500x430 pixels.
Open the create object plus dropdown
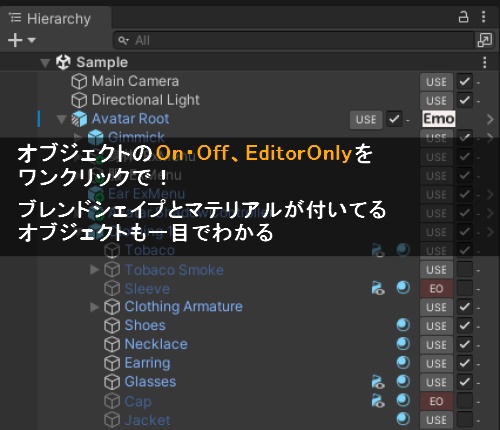(x=21, y=40)
